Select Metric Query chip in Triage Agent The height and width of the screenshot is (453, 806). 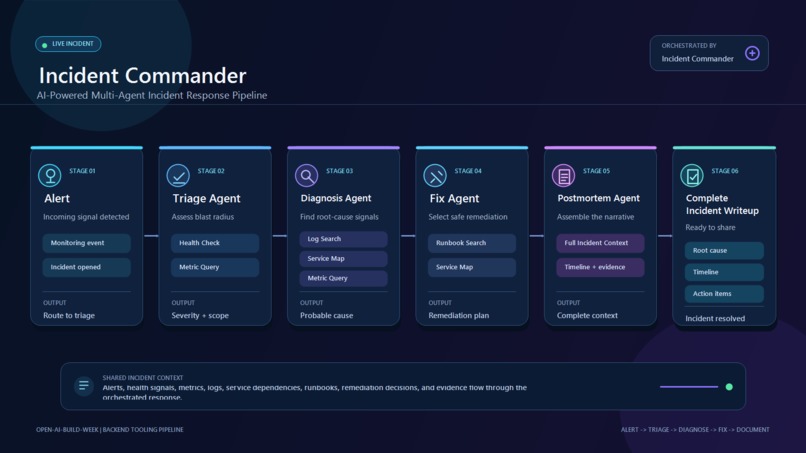[x=215, y=267]
